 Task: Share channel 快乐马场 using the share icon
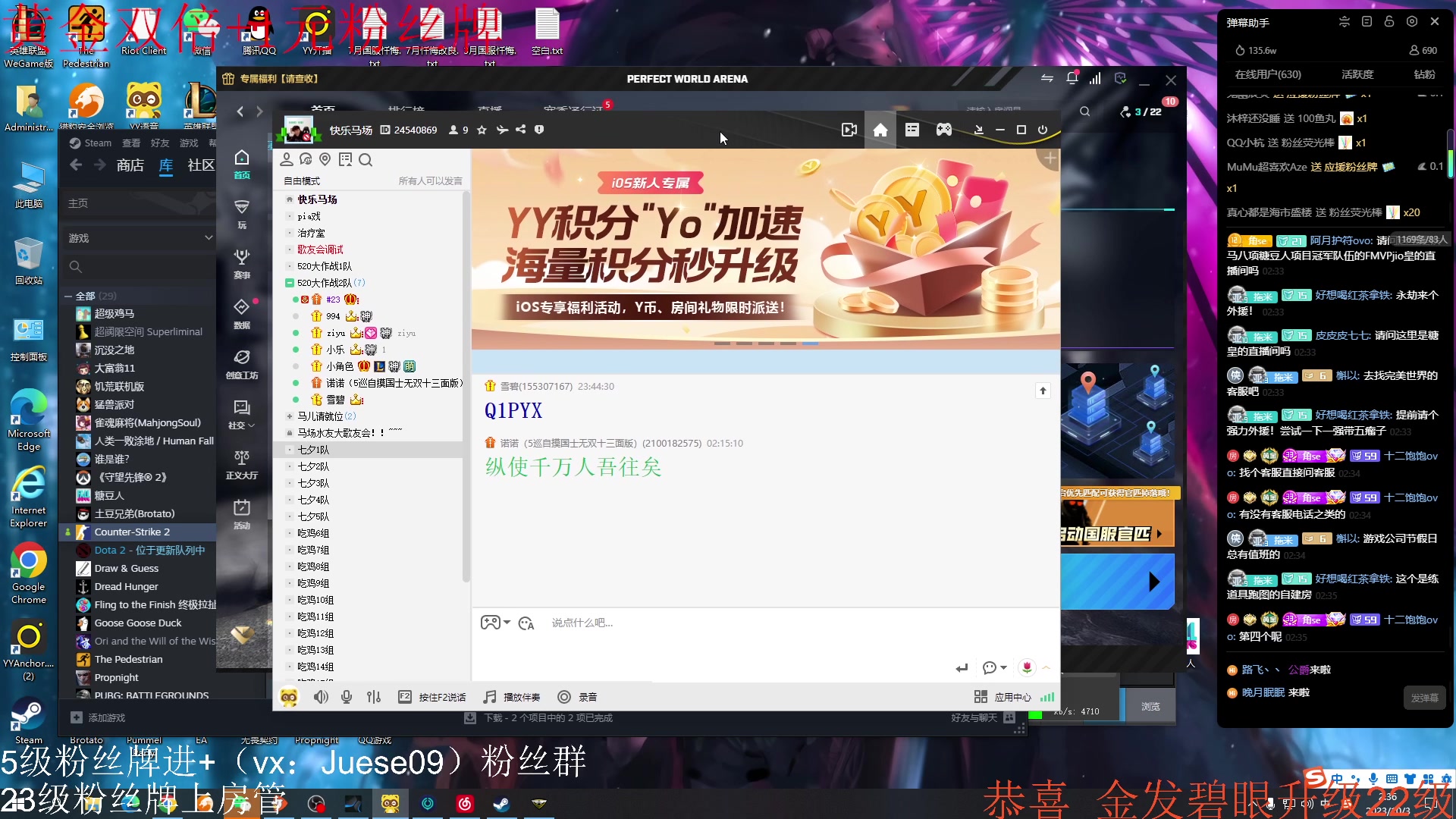tap(521, 130)
